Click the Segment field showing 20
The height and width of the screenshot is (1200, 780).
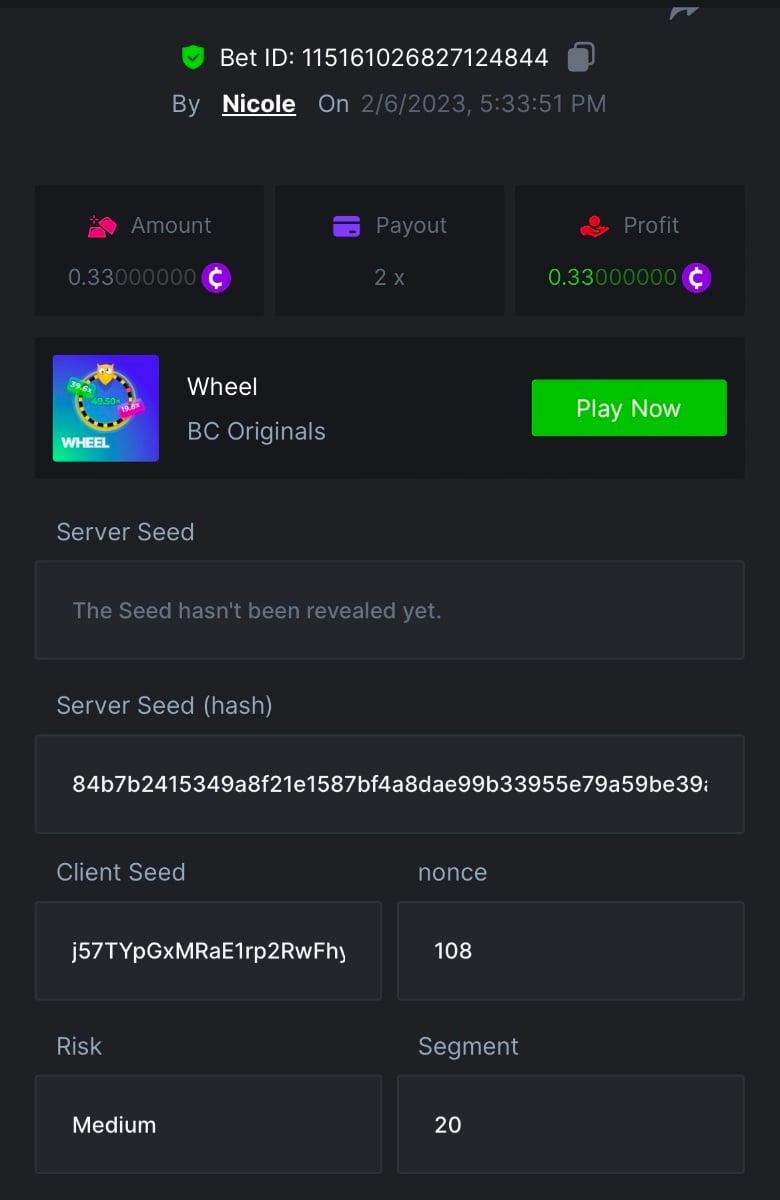click(570, 1124)
